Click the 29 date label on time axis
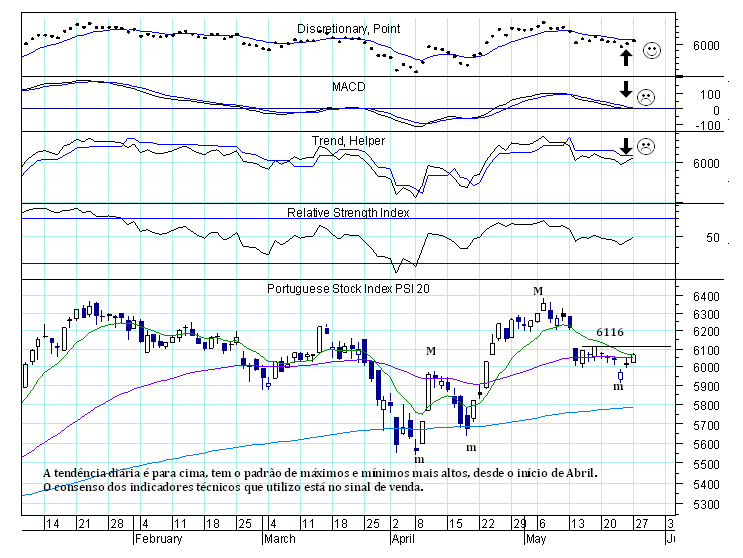The height and width of the screenshot is (558, 743). (x=520, y=524)
